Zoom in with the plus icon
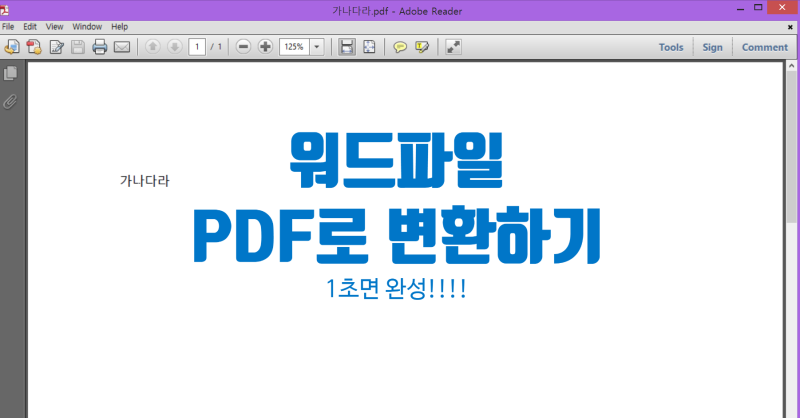800x418 pixels. click(265, 47)
